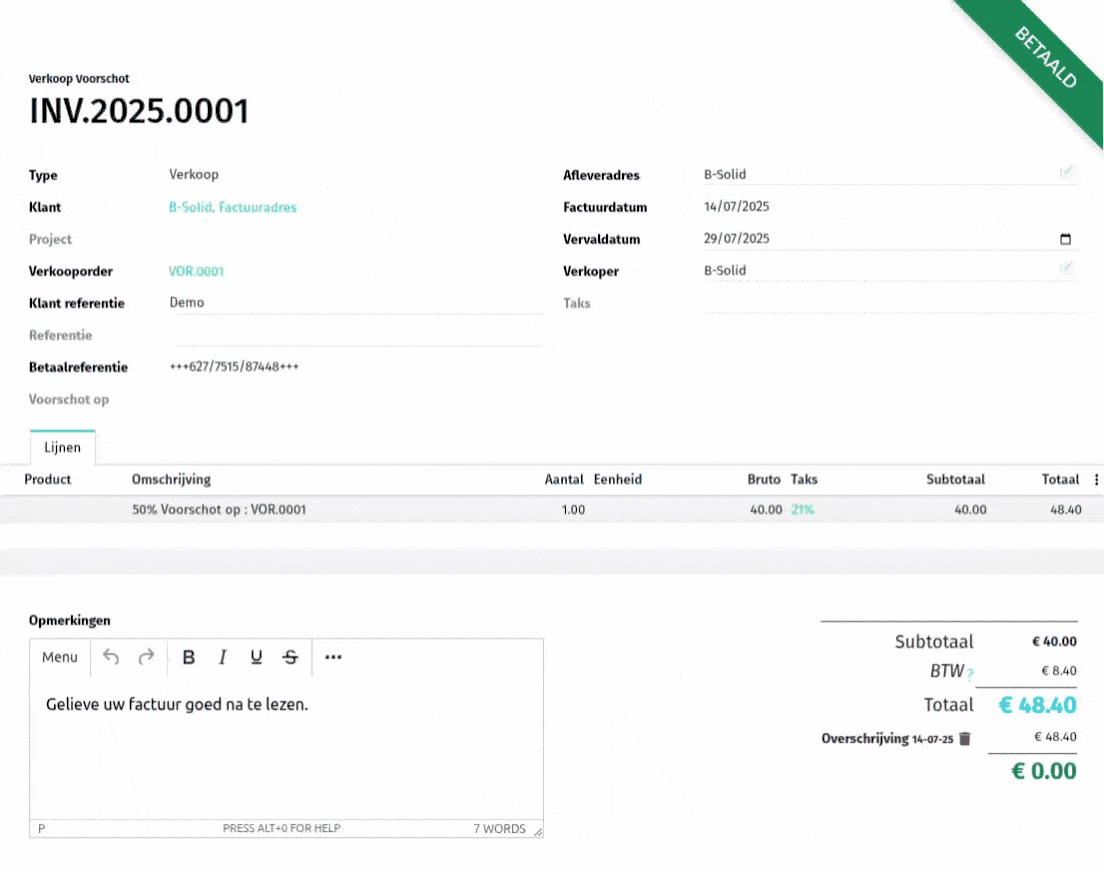1104x872 pixels.
Task: Click the Klant referentie Demo field
Action: (x=356, y=303)
